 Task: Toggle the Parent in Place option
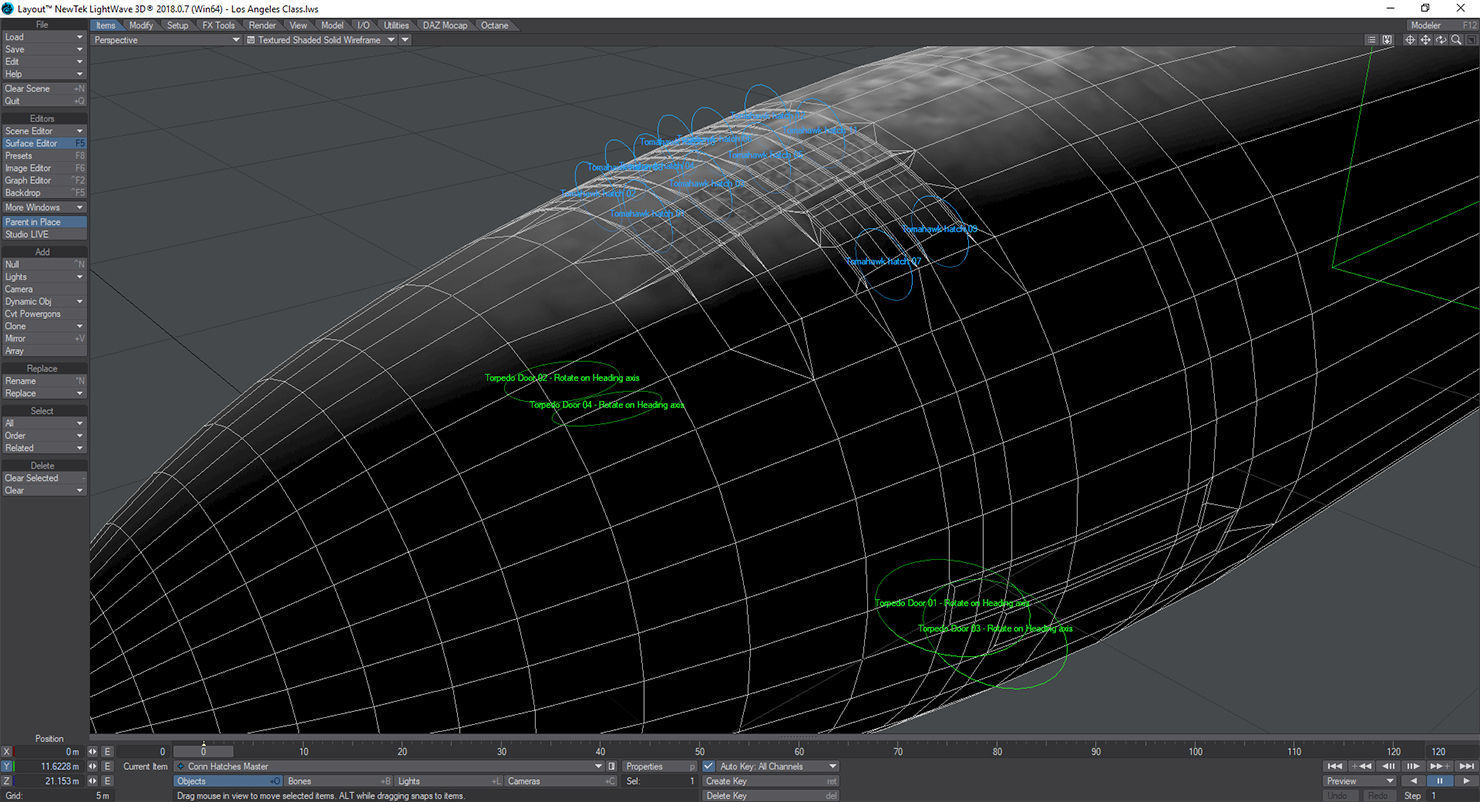click(44, 222)
